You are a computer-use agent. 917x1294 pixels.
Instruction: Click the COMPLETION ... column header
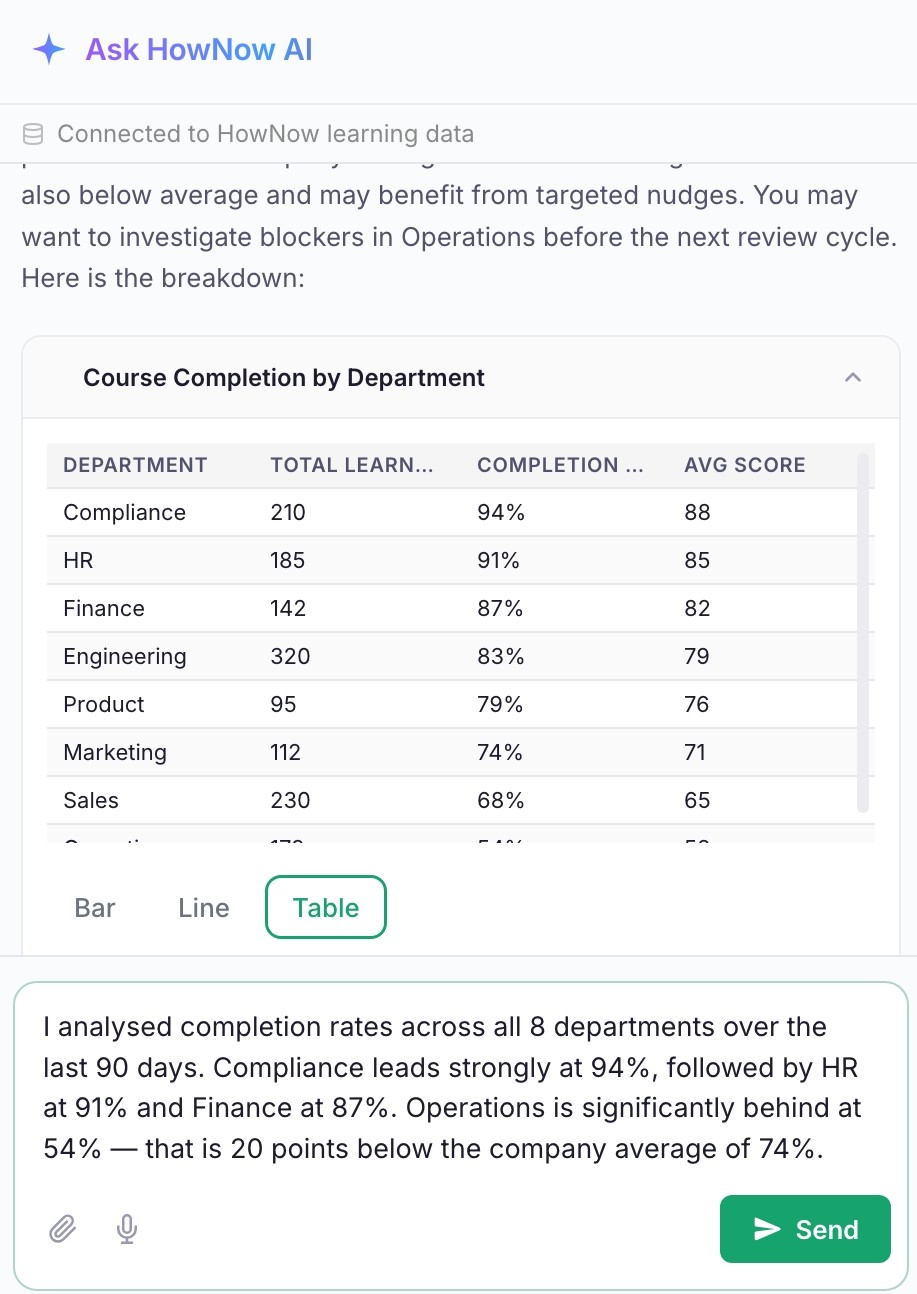click(x=560, y=465)
